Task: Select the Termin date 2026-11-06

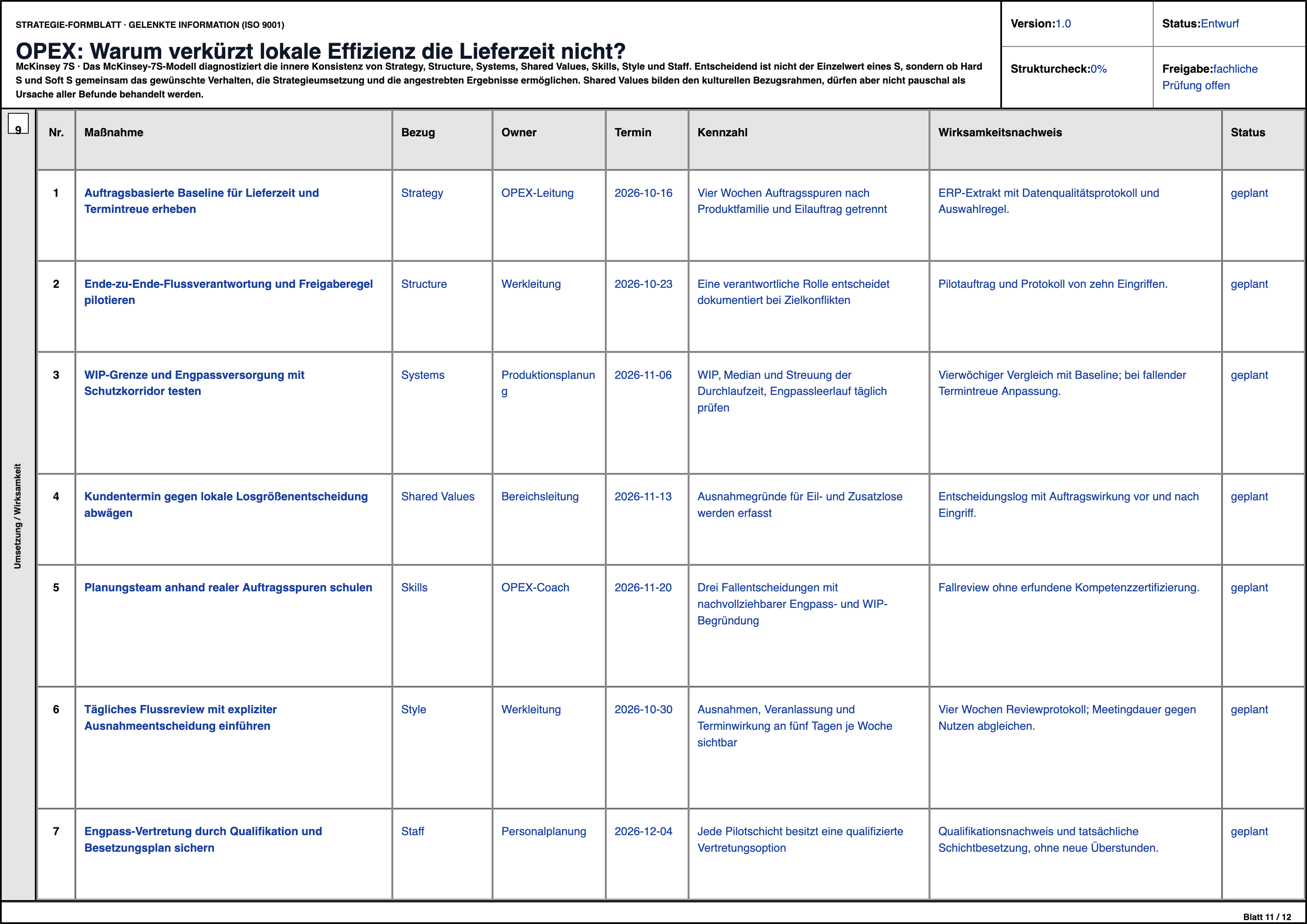Action: point(643,375)
